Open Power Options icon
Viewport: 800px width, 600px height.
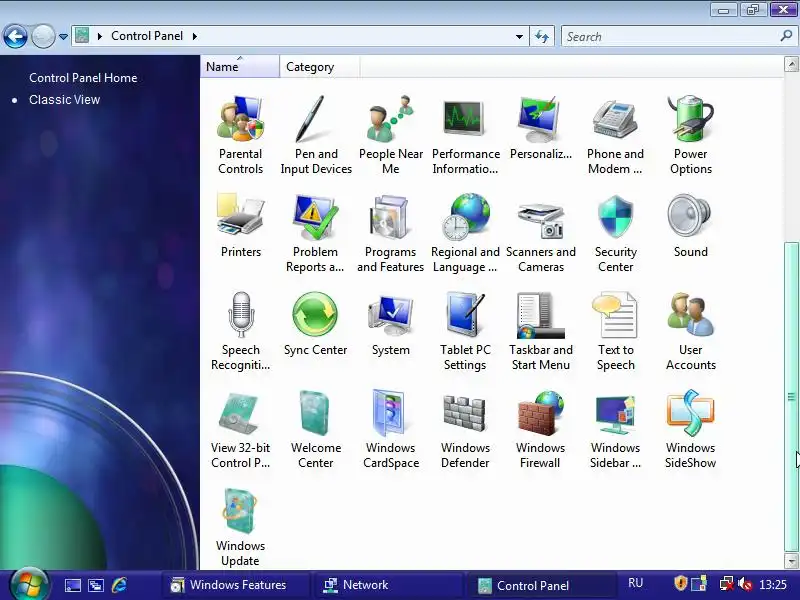[690, 135]
